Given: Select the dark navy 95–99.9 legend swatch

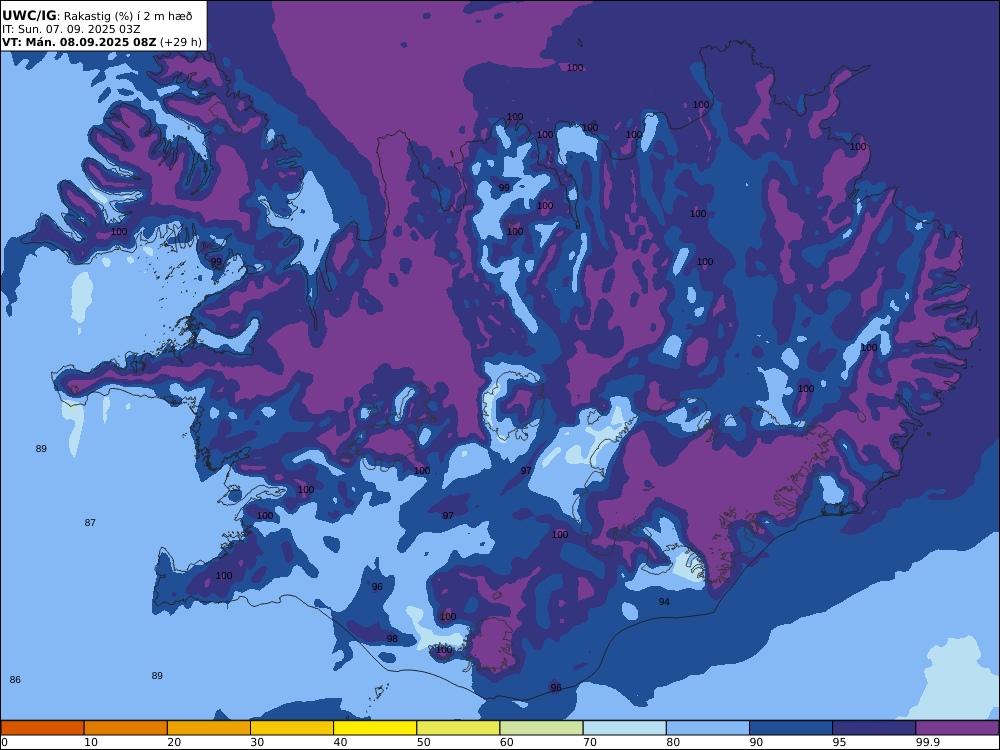Looking at the screenshot, I should coord(874,728).
